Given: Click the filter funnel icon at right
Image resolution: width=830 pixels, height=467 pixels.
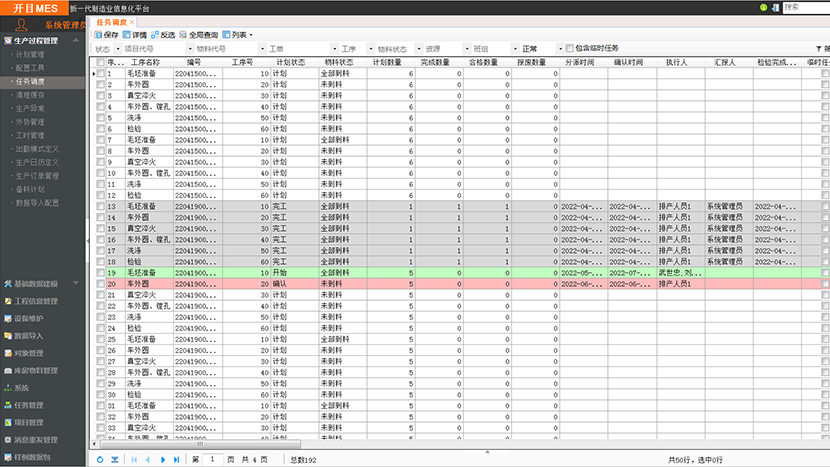Looking at the screenshot, I should coord(821,48).
